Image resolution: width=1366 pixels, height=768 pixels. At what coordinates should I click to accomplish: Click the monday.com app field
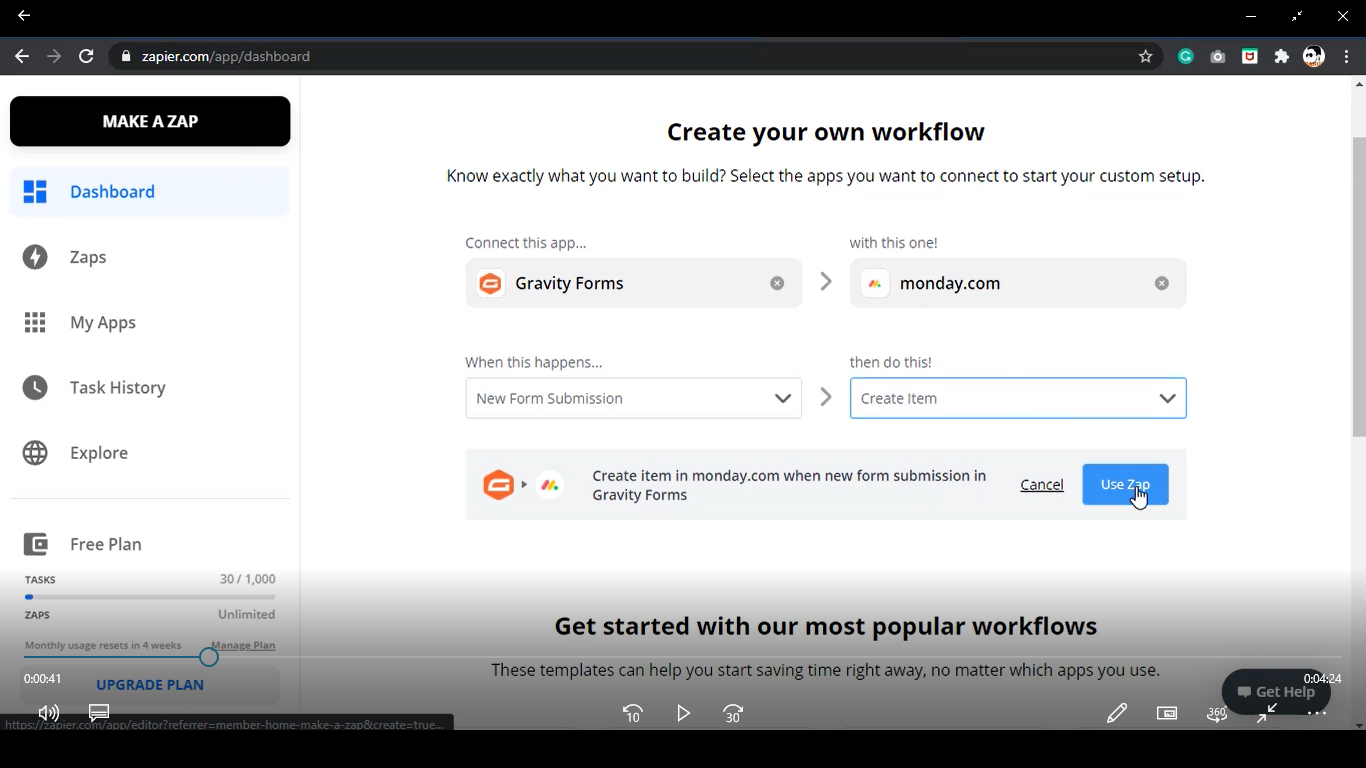pos(1018,283)
